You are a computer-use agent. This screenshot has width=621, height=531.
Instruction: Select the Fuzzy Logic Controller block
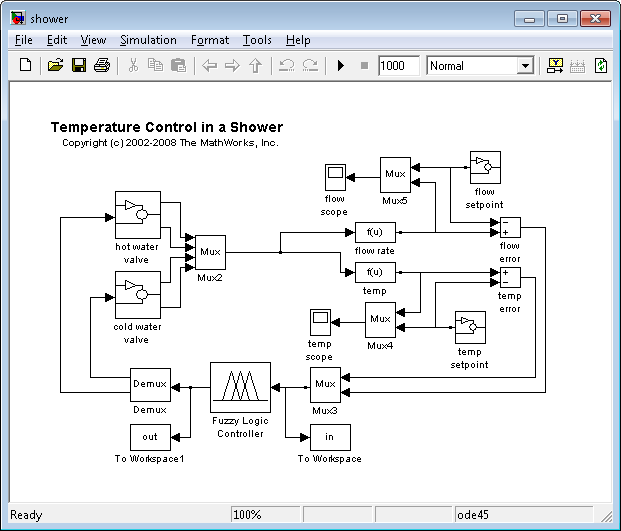(240, 387)
